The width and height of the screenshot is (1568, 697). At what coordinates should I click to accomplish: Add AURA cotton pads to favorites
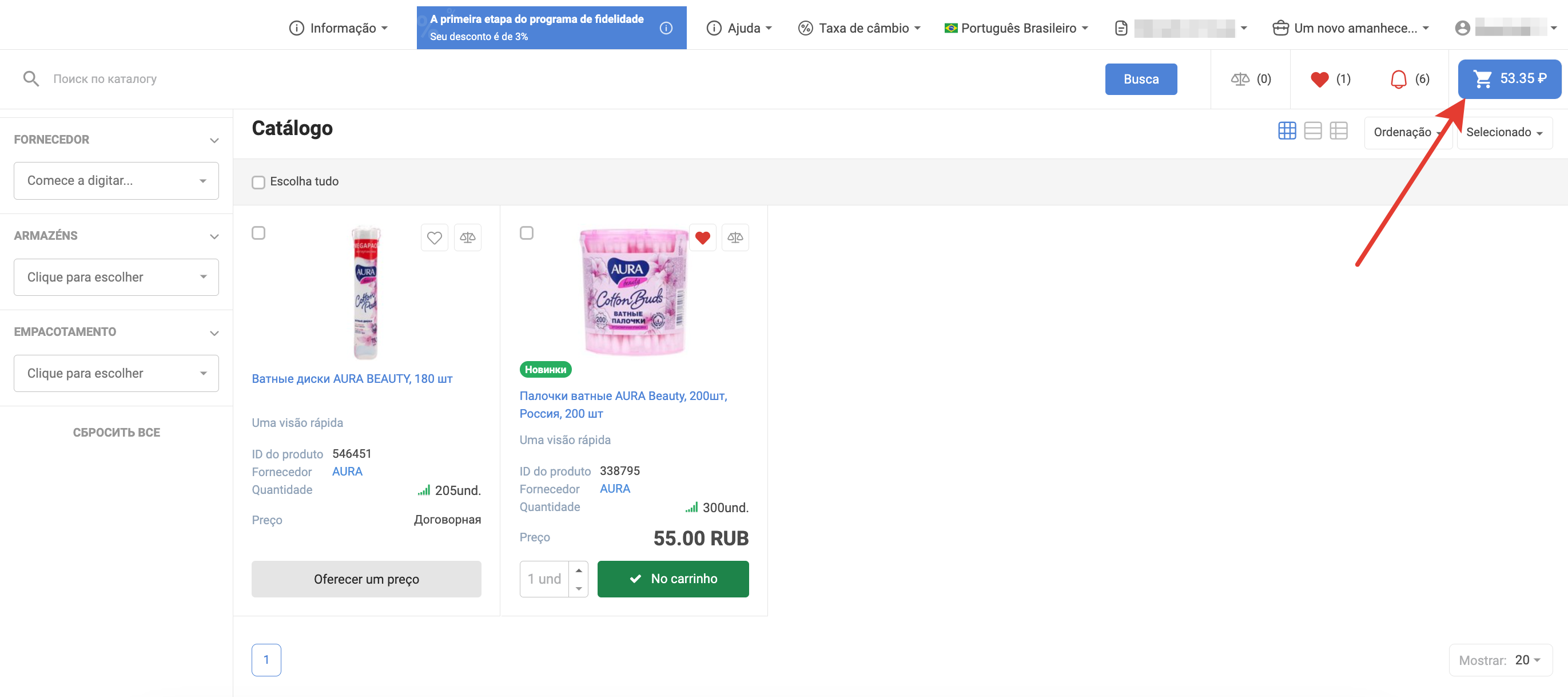pos(434,237)
